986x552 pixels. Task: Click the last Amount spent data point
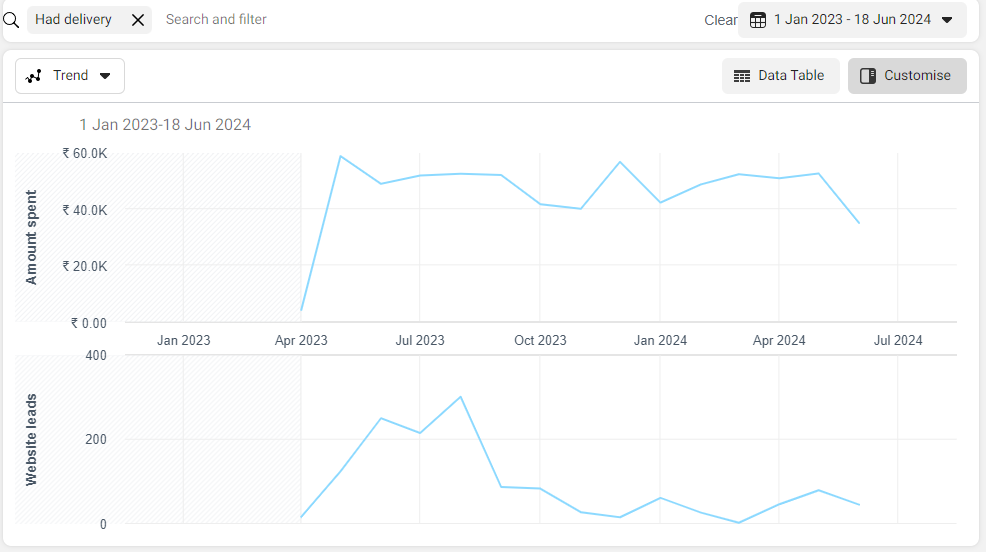coord(859,223)
